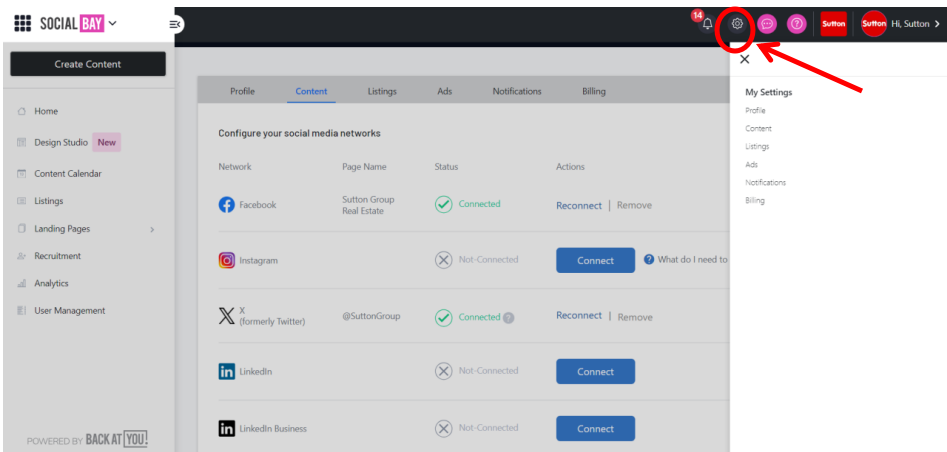The image size is (947, 452).
Task: Go to Home in the sidebar
Action: (46, 111)
